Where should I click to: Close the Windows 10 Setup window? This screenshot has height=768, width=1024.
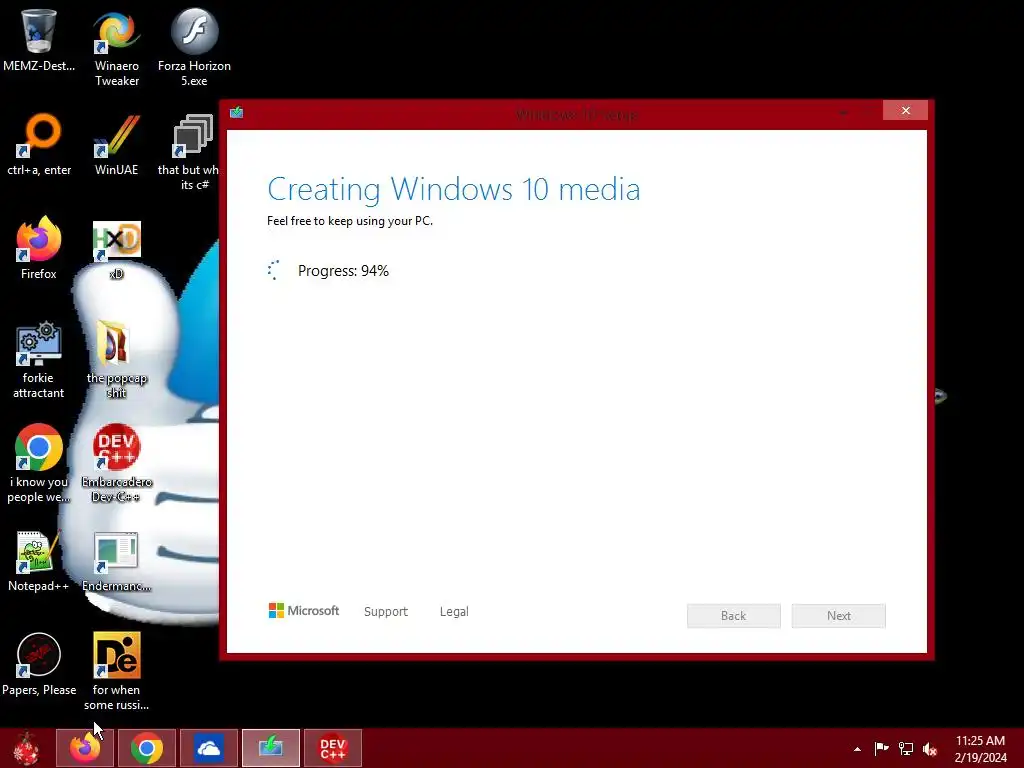click(905, 110)
